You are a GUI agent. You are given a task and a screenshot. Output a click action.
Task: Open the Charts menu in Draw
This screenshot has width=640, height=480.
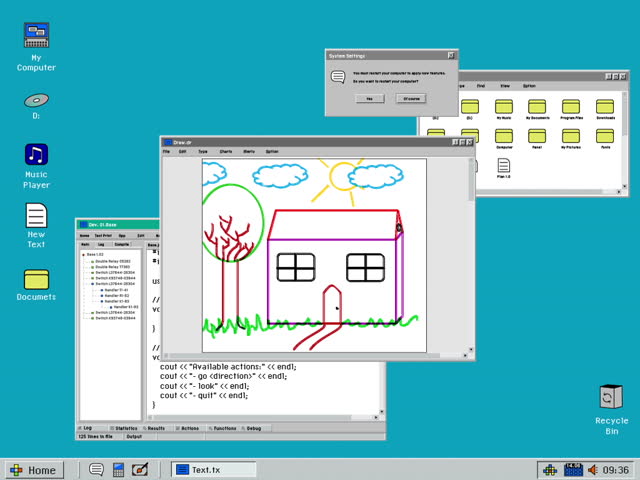coord(226,151)
